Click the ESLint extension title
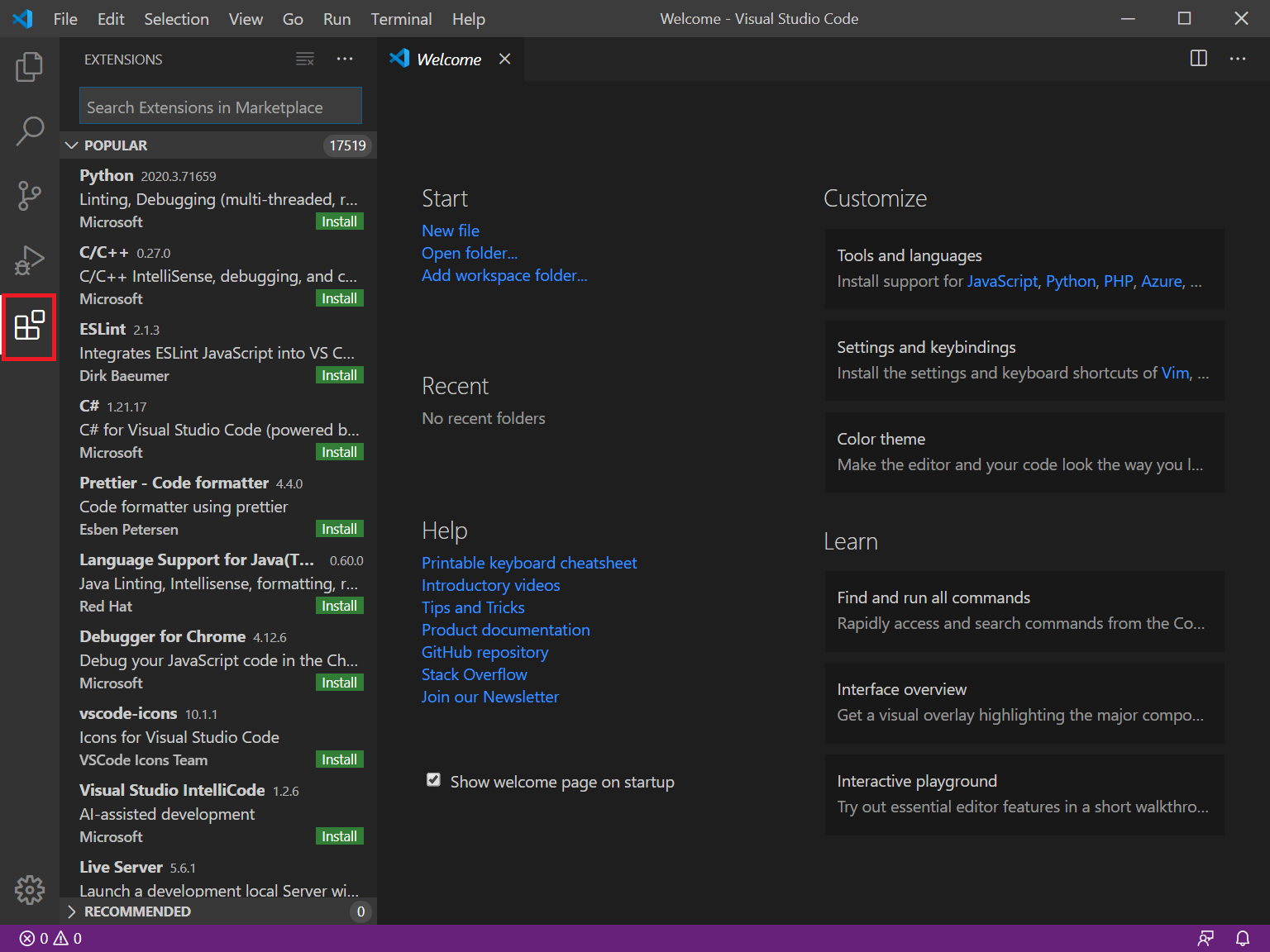Viewport: 1270px width, 952px height. tap(103, 329)
